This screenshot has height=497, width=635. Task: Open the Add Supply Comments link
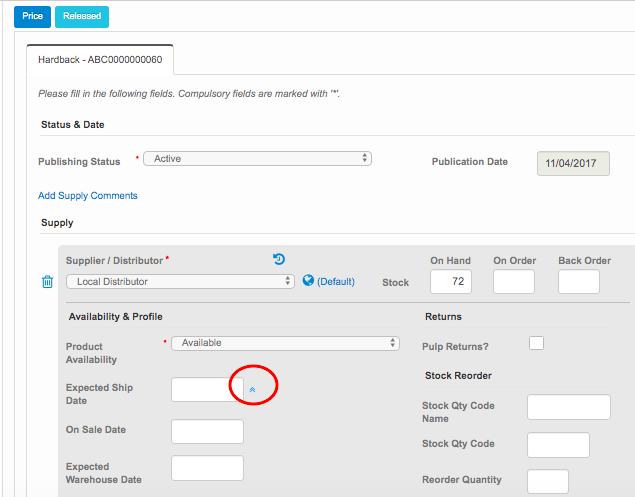pyautogui.click(x=88, y=196)
